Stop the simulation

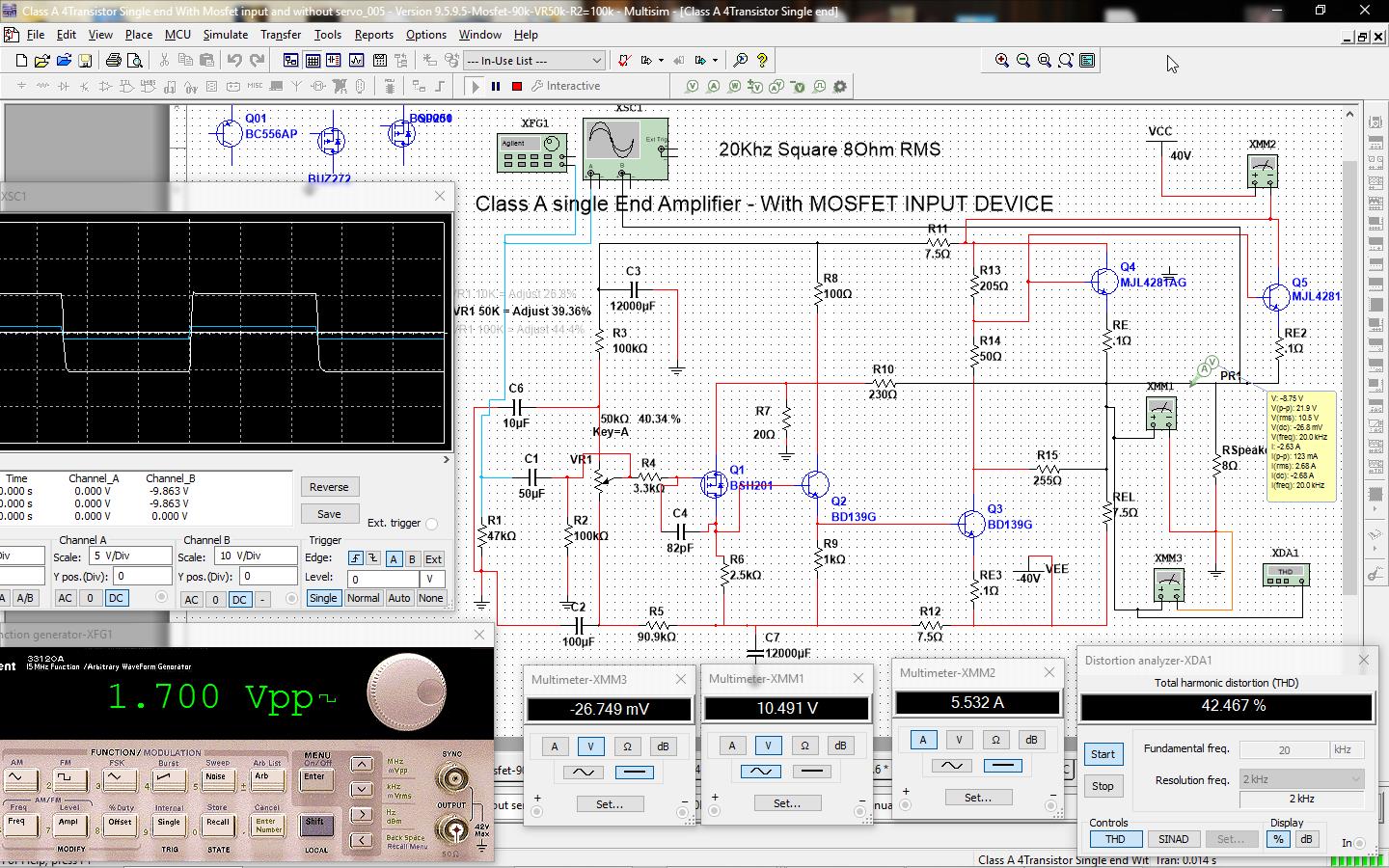[x=517, y=86]
